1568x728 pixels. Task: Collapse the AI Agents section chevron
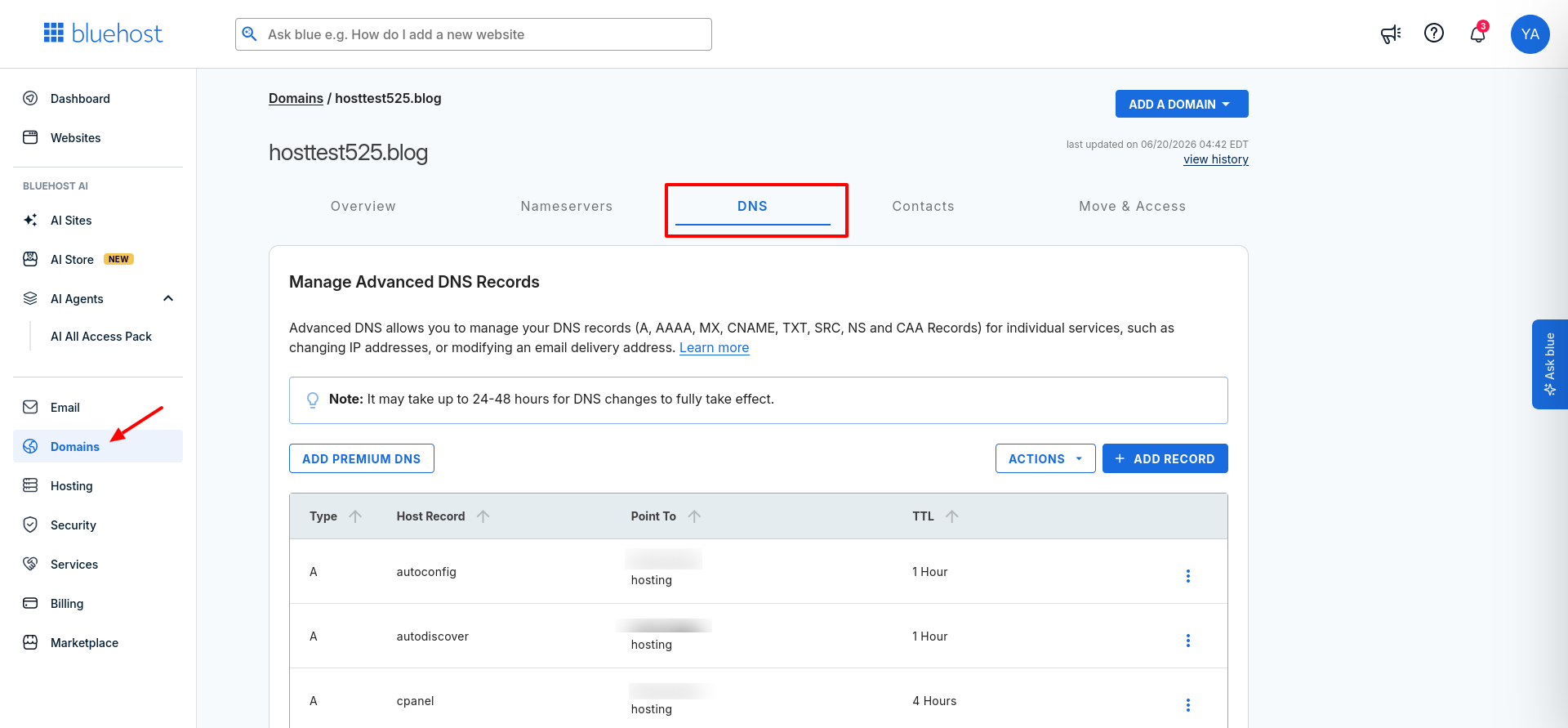pos(168,298)
